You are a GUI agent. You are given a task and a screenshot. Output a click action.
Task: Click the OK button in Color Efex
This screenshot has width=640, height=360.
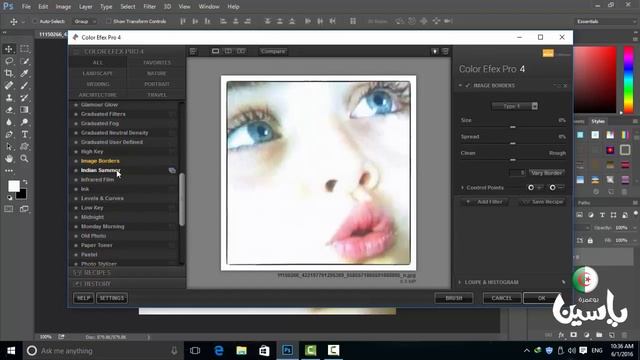tap(541, 298)
